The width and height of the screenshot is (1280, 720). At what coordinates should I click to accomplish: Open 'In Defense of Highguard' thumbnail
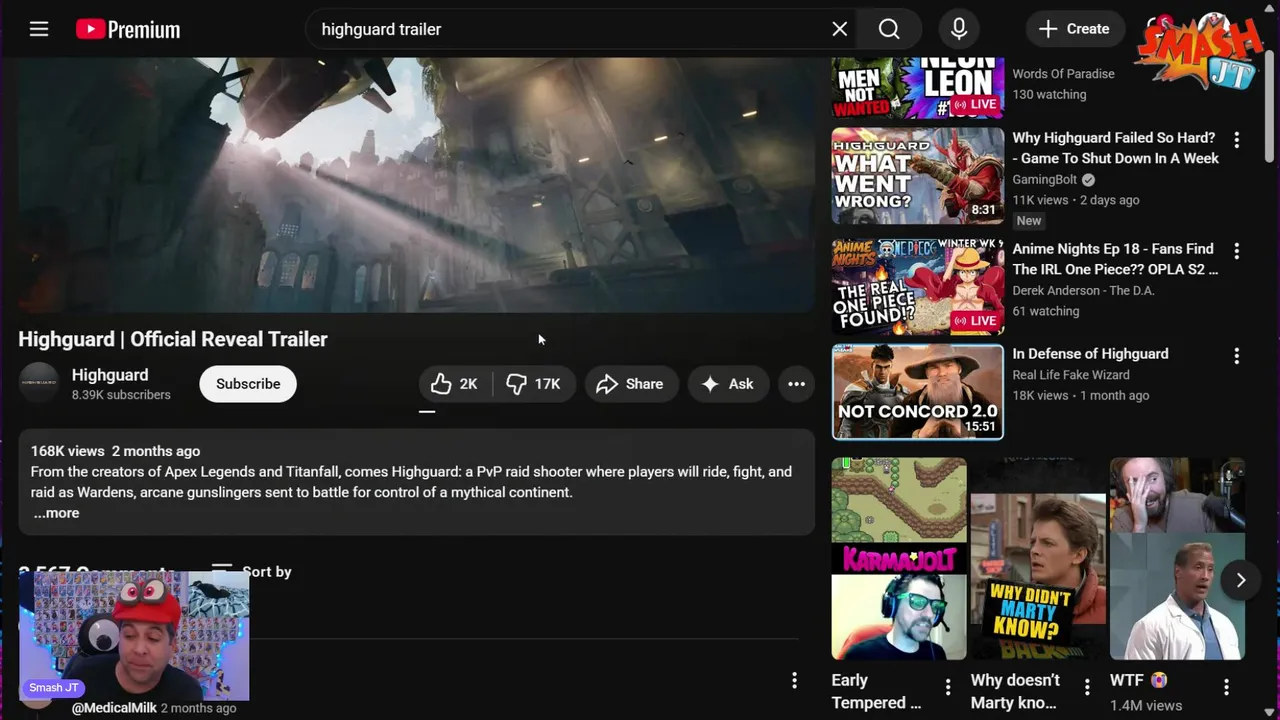918,392
